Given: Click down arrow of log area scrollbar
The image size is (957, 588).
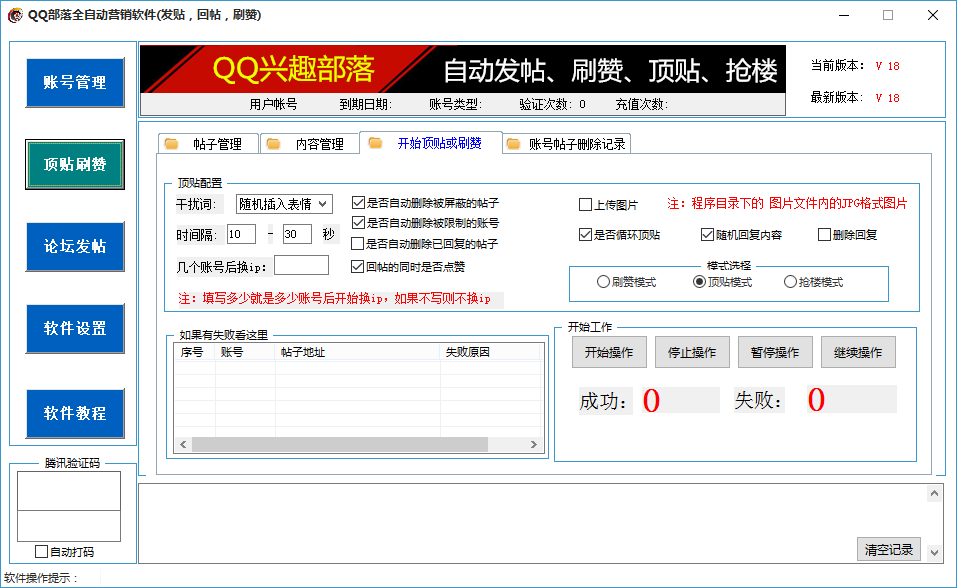Looking at the screenshot, I should point(934,553).
